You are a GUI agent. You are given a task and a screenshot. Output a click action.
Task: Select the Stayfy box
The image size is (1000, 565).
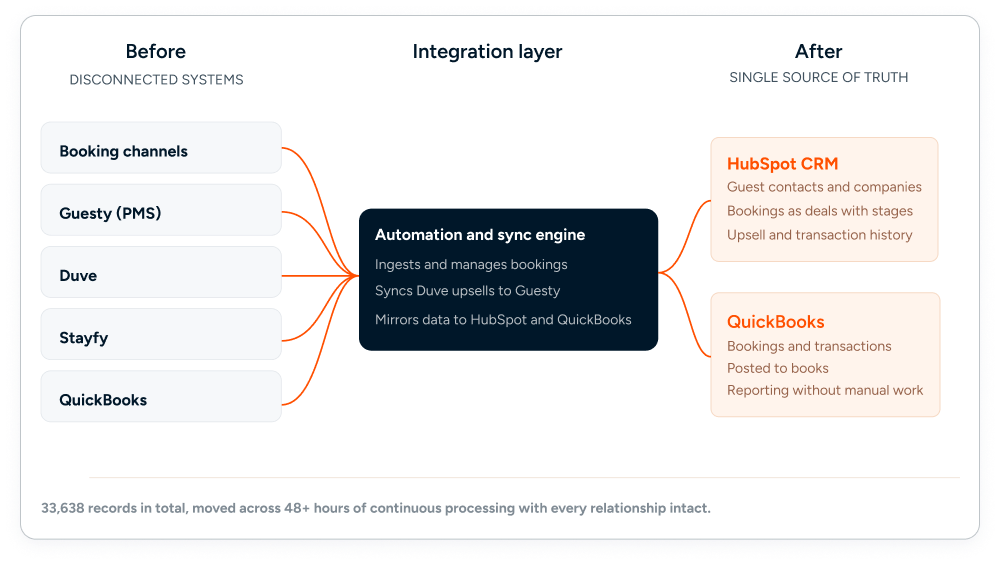161,334
